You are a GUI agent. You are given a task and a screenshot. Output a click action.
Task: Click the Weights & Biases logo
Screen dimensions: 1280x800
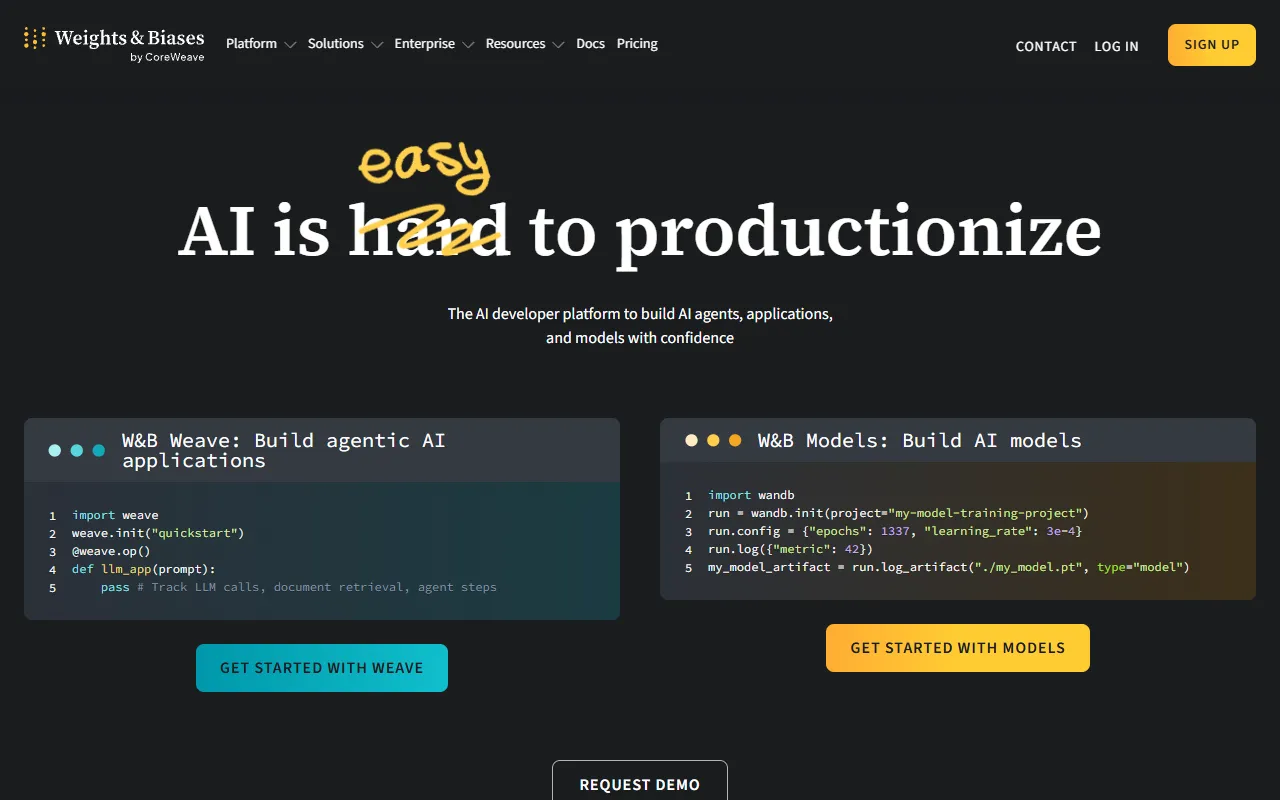pyautogui.click(x=114, y=43)
